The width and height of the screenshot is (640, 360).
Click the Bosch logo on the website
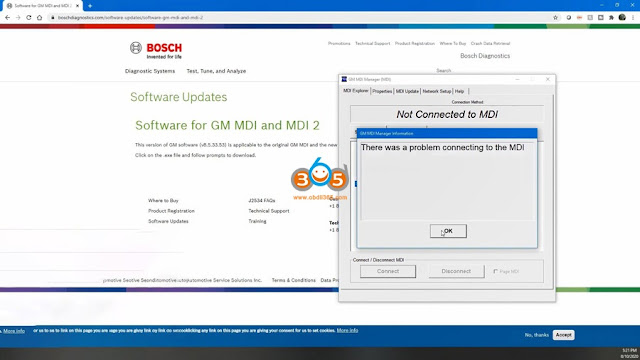pos(156,50)
